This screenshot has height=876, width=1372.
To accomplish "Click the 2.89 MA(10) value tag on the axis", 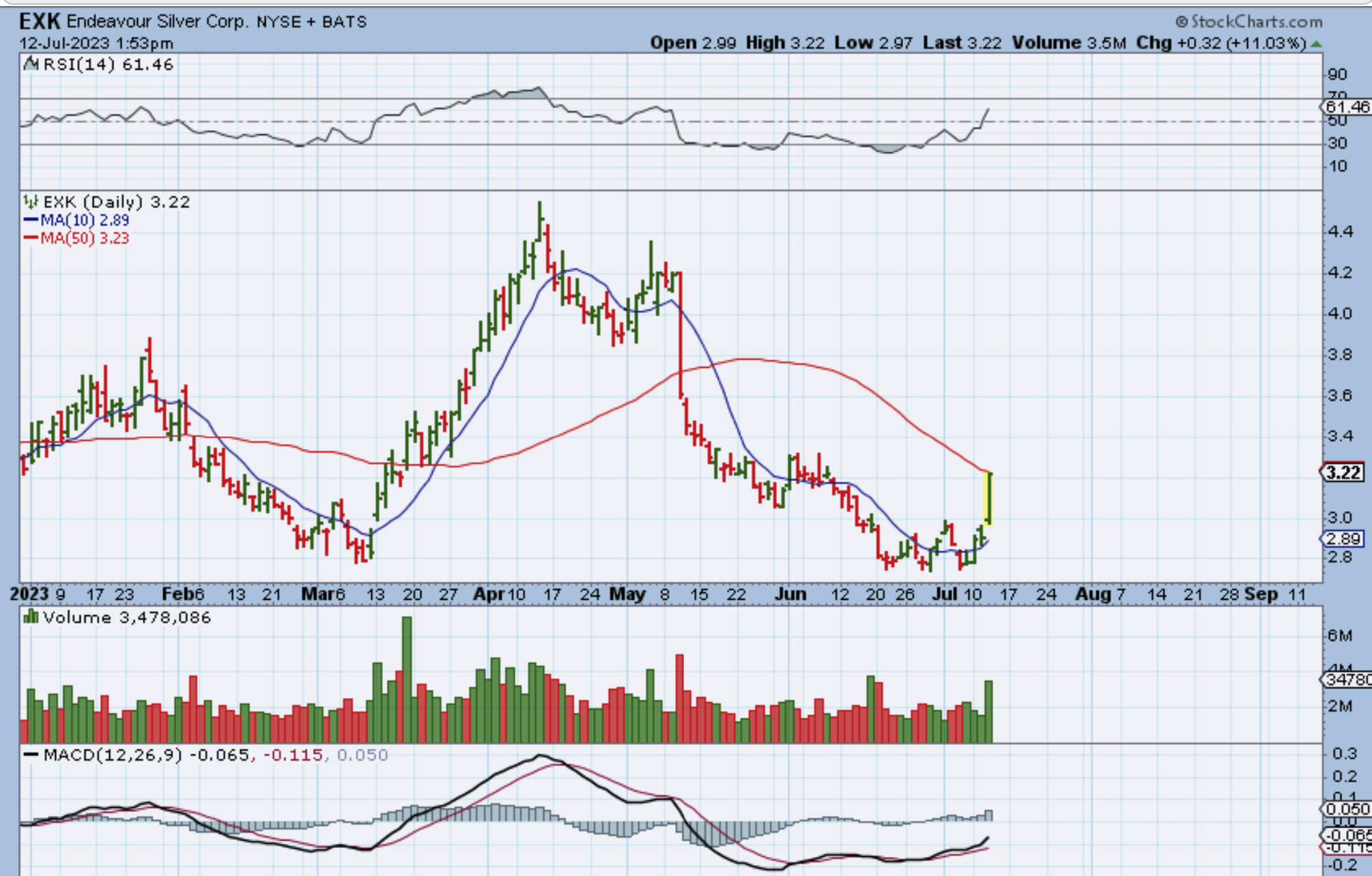I will point(1343,539).
